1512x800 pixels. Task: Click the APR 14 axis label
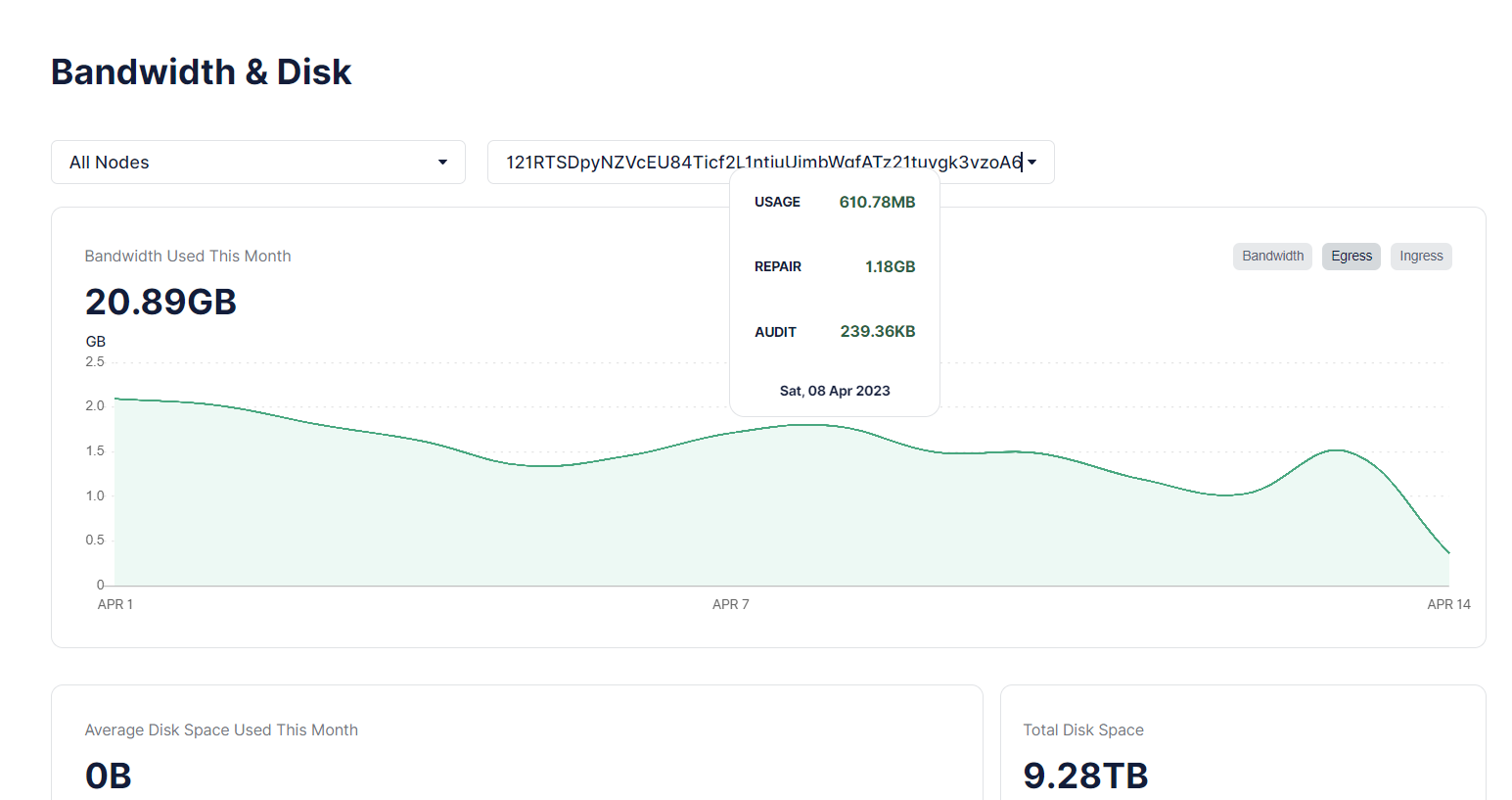(1448, 604)
